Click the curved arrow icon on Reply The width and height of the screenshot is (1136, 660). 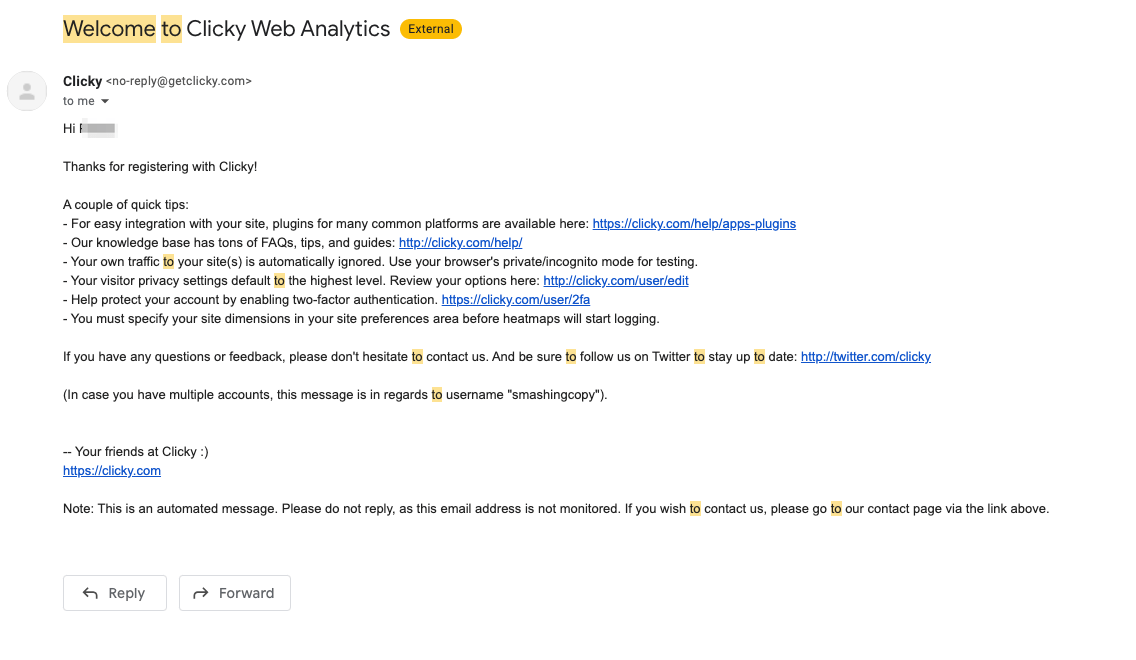point(90,593)
